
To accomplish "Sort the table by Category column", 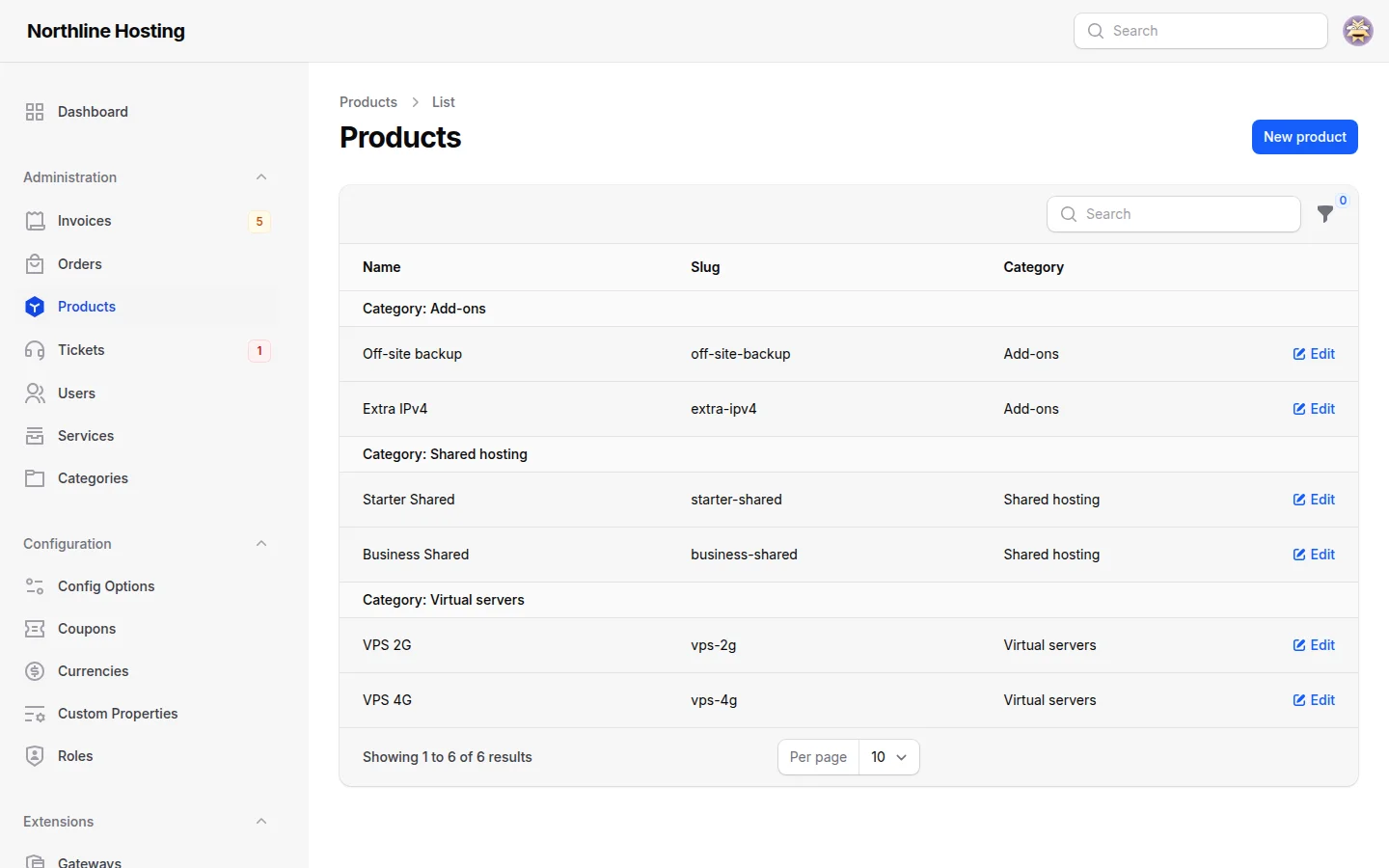I will click(x=1033, y=267).
